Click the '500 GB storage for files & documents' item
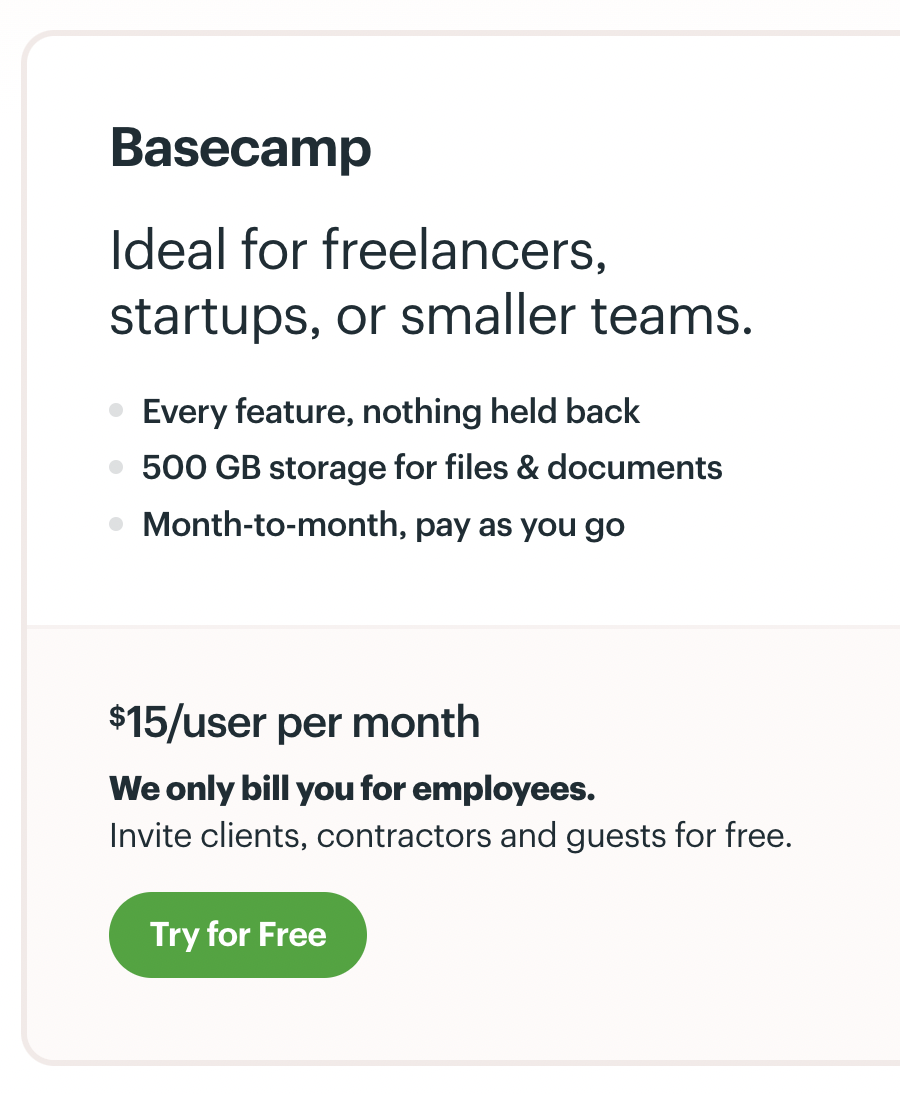Screen dimensions: 900x1094 (x=433, y=467)
